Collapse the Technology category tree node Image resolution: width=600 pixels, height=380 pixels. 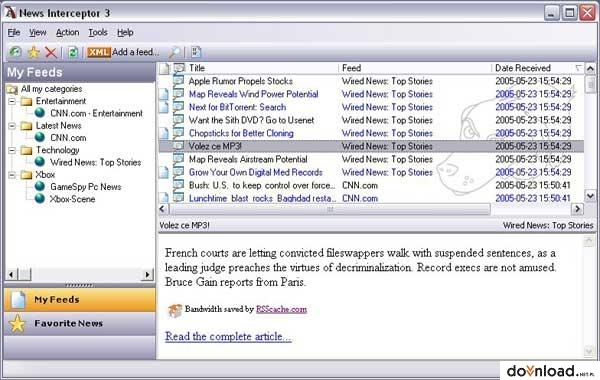(x=12, y=150)
